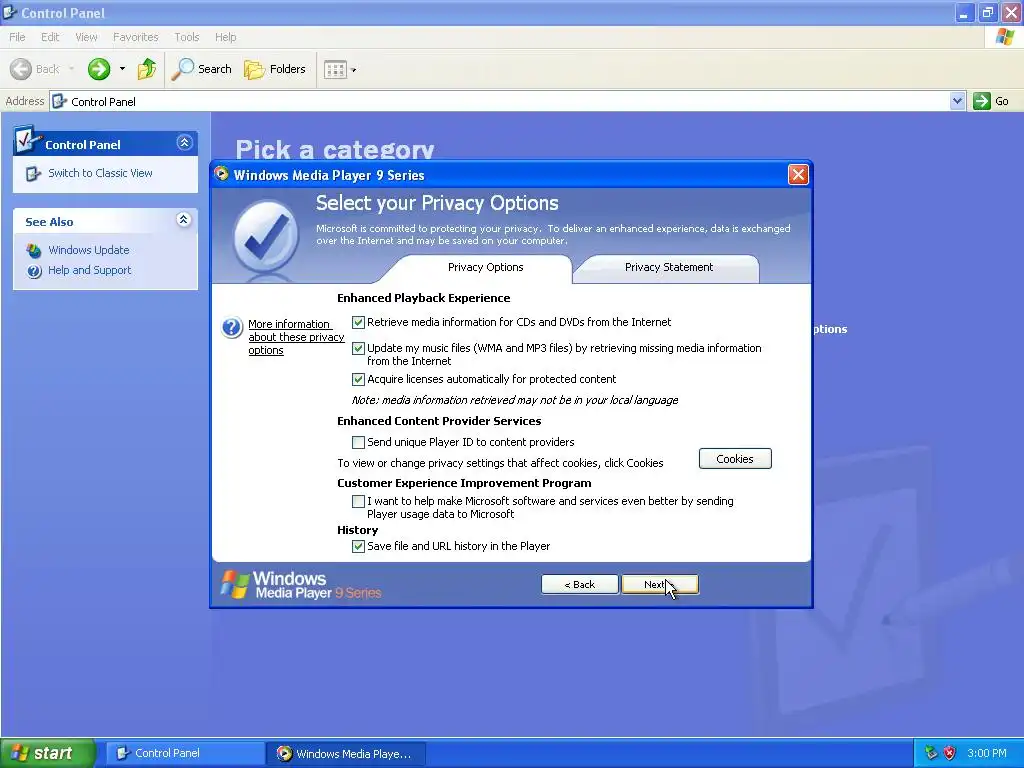The height and width of the screenshot is (768, 1024).
Task: Select Control Panel taskbar button
Action: click(185, 753)
